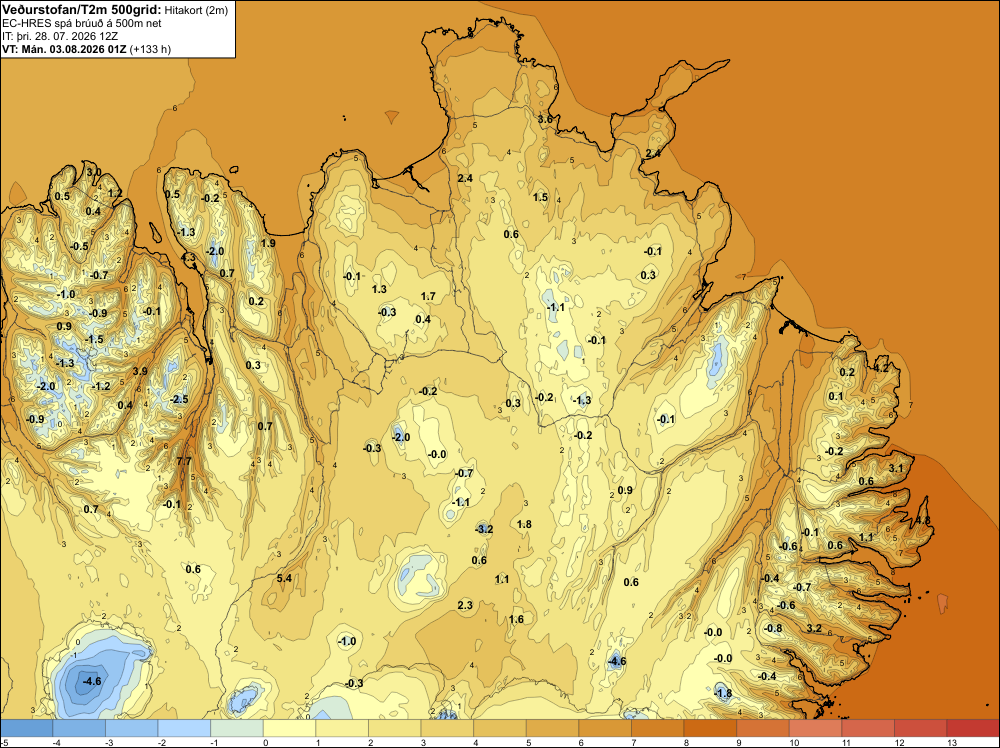Click the '-0.5' temperature value
This screenshot has height=748, width=1000.
click(x=79, y=246)
